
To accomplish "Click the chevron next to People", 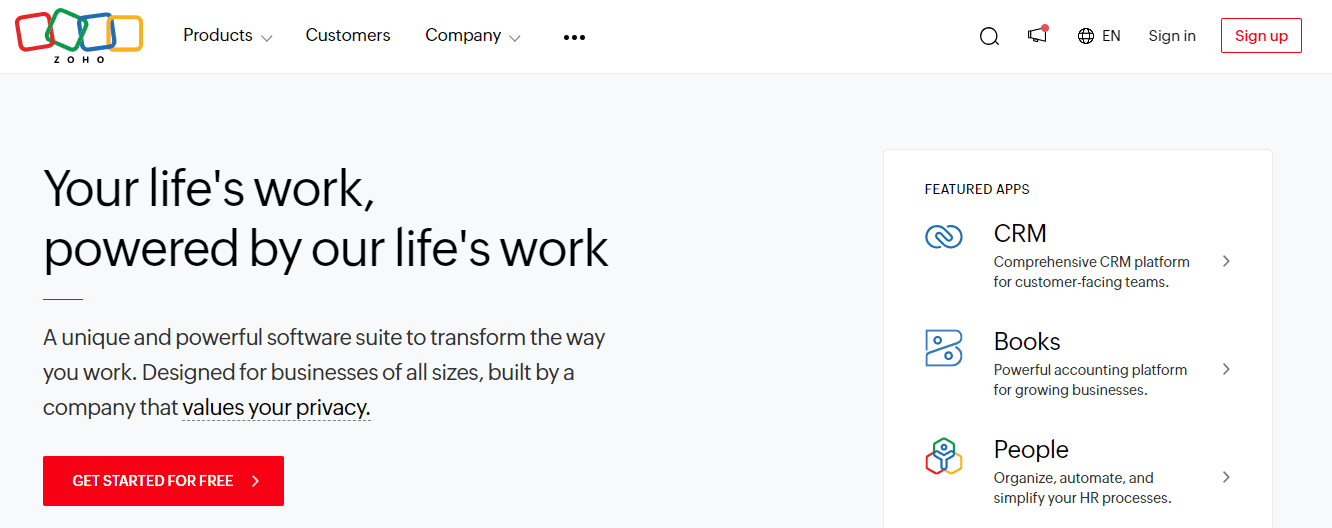I will pyautogui.click(x=1226, y=477).
